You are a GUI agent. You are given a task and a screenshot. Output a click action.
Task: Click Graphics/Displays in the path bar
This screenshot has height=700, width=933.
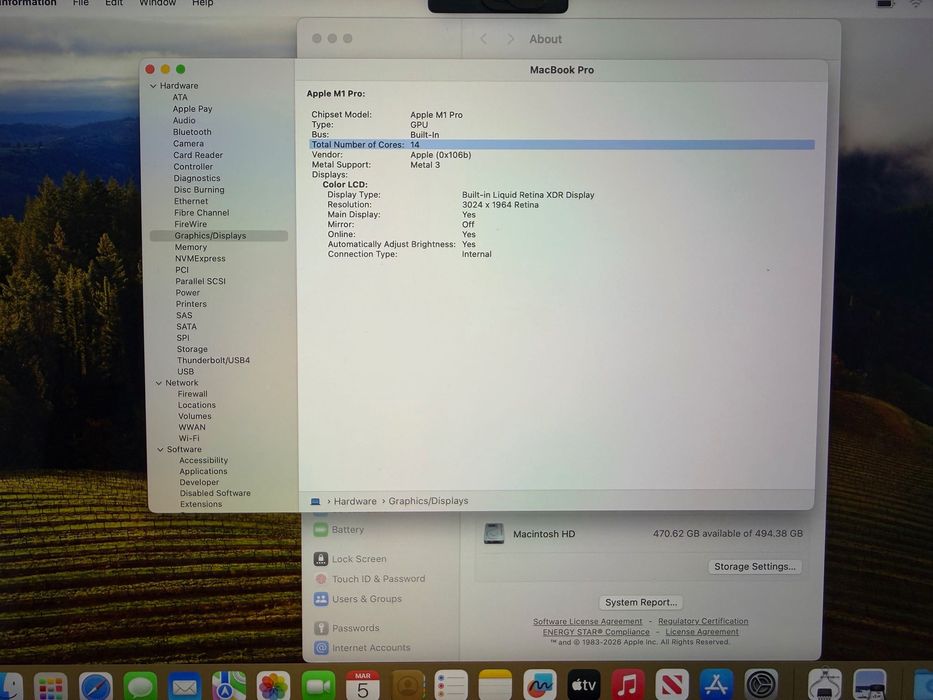tap(428, 501)
